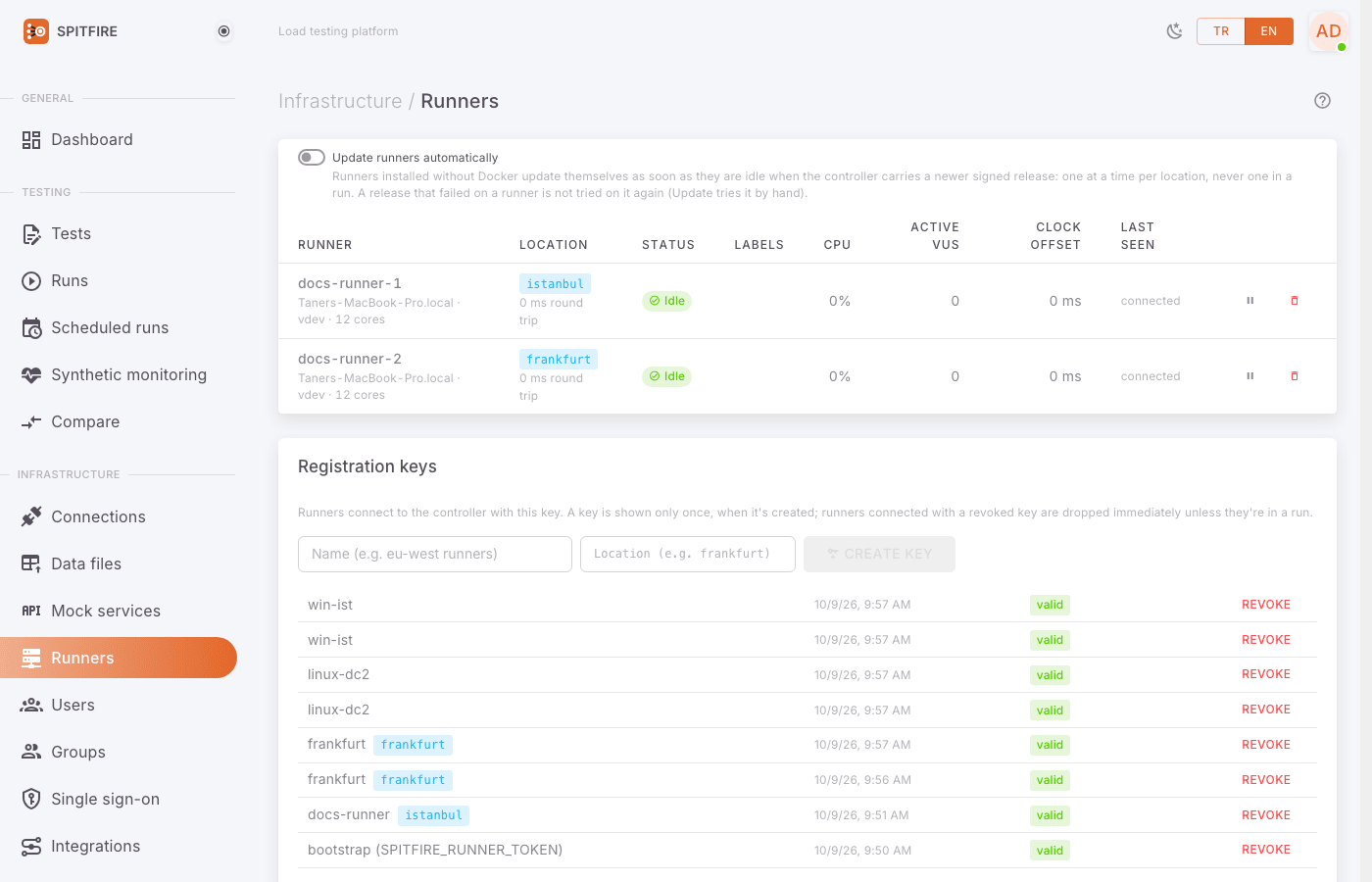This screenshot has height=882, width=1372.
Task: Click the Data files table icon
Action: 31,563
